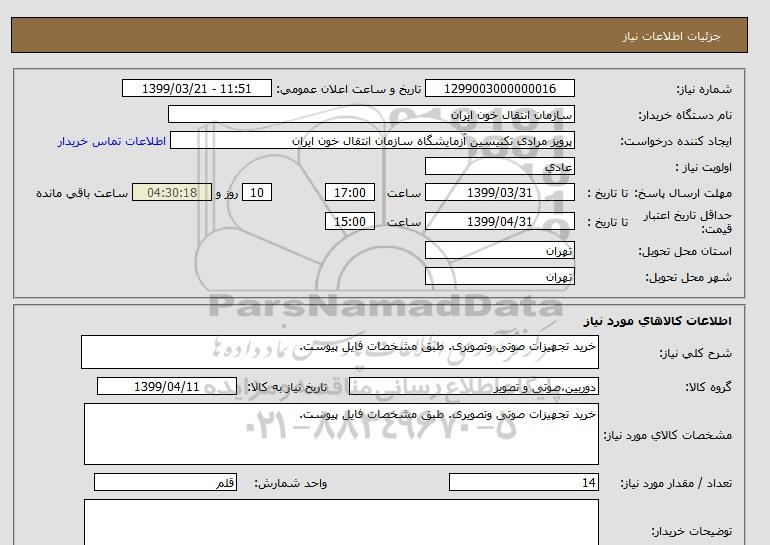This screenshot has height=545, width=770.
Task: Select the announcement date field 1399/03/21 - 11:51
Action: pyautogui.click(x=196, y=88)
